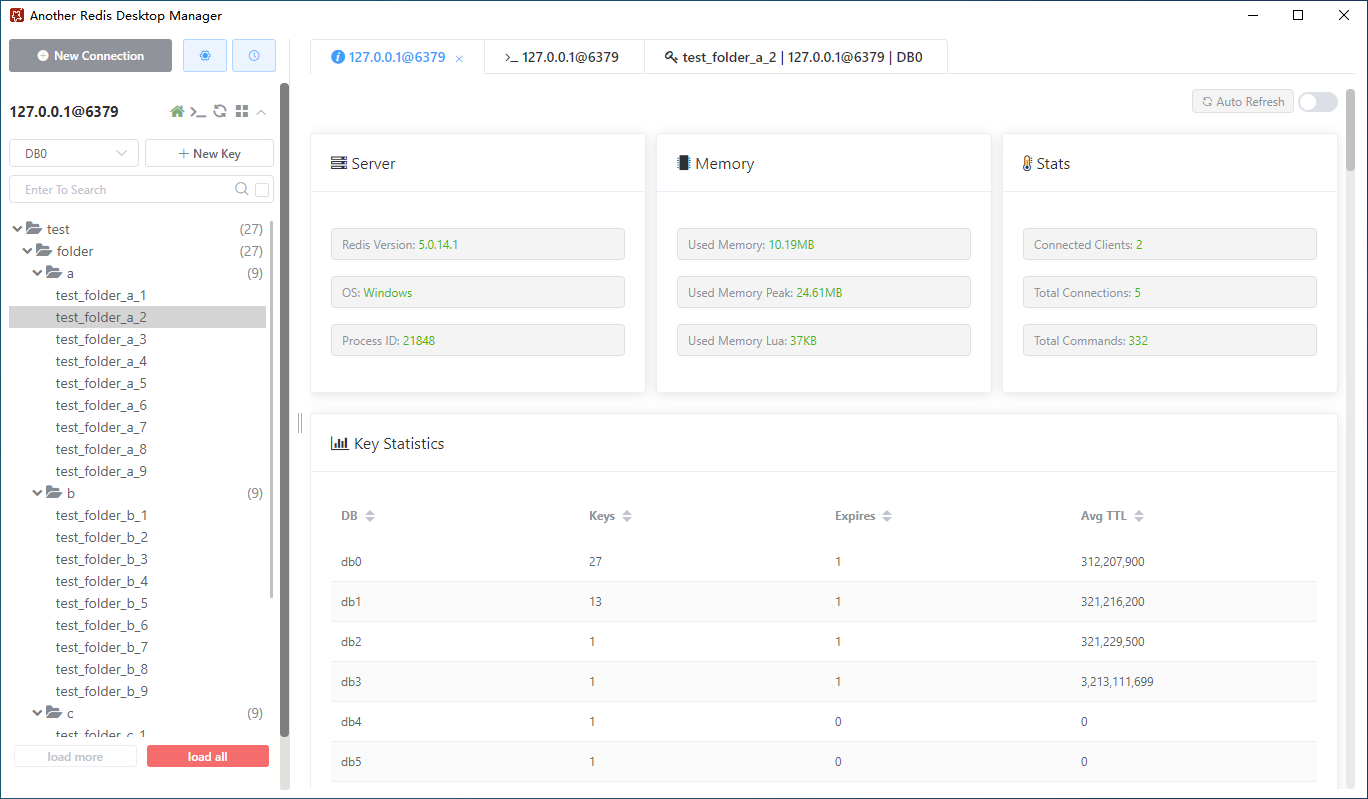Collapse the test folder

pyautogui.click(x=16, y=229)
